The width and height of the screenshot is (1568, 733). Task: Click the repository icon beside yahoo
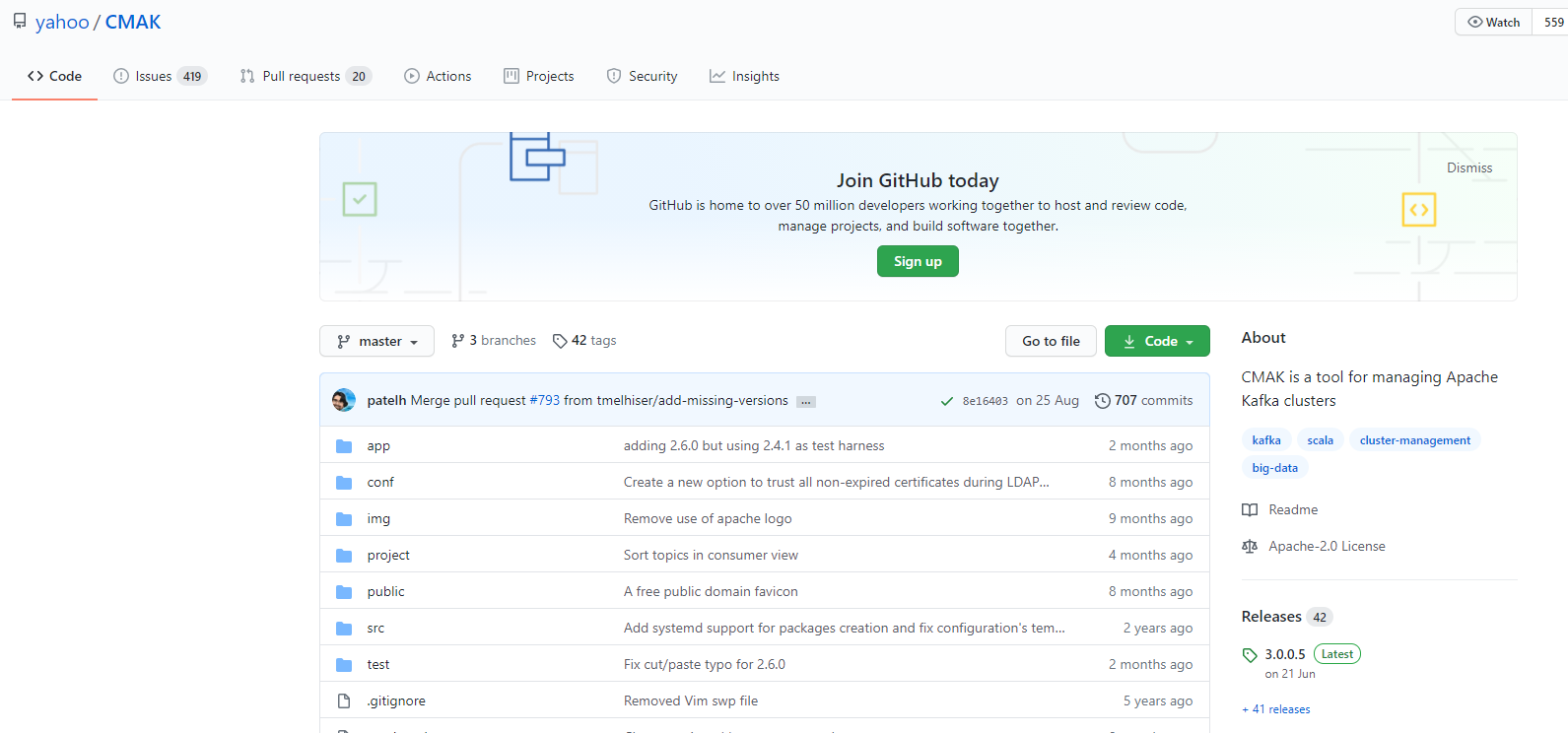pyautogui.click(x=20, y=21)
